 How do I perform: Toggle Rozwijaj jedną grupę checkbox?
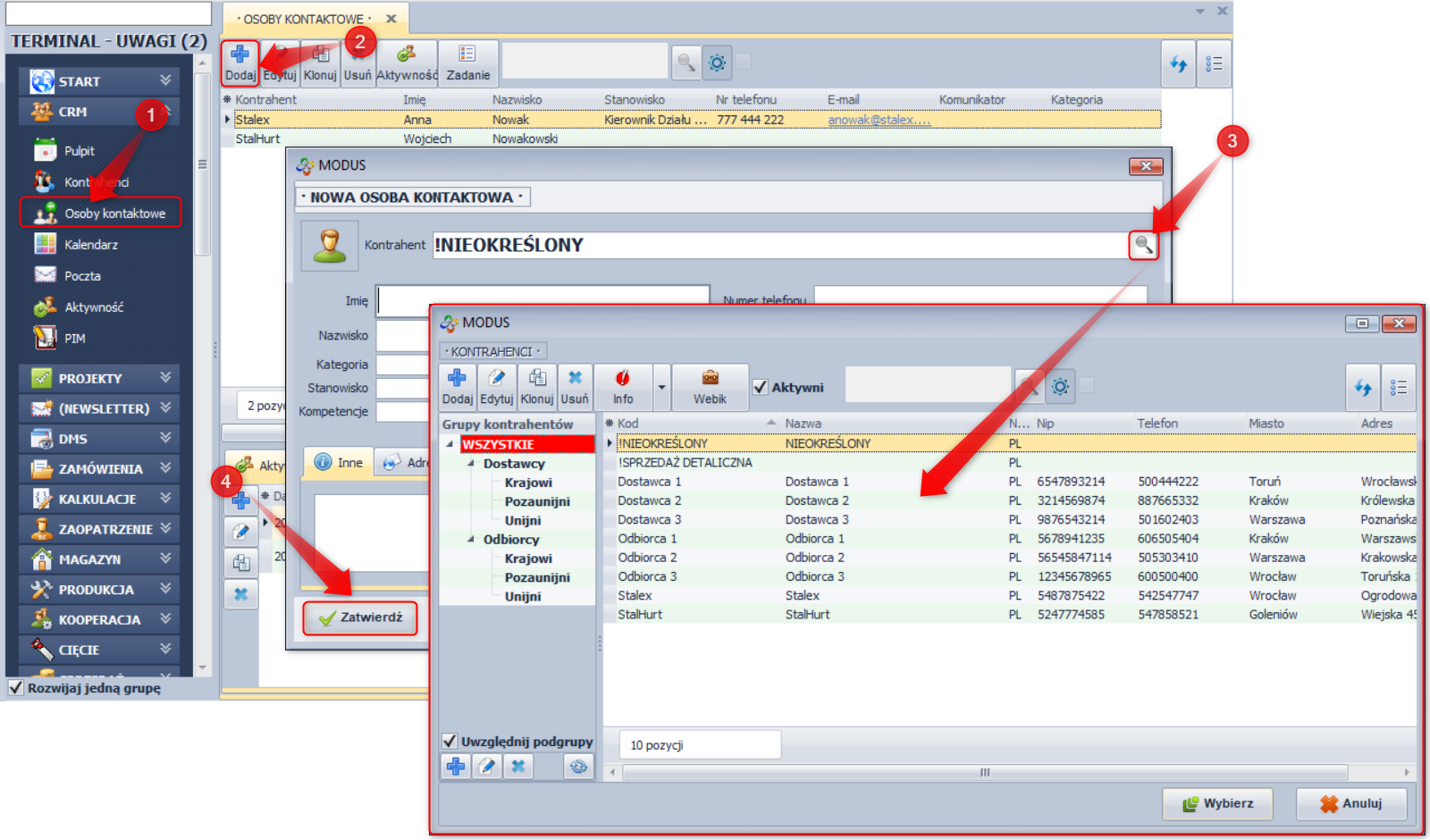[x=16, y=687]
